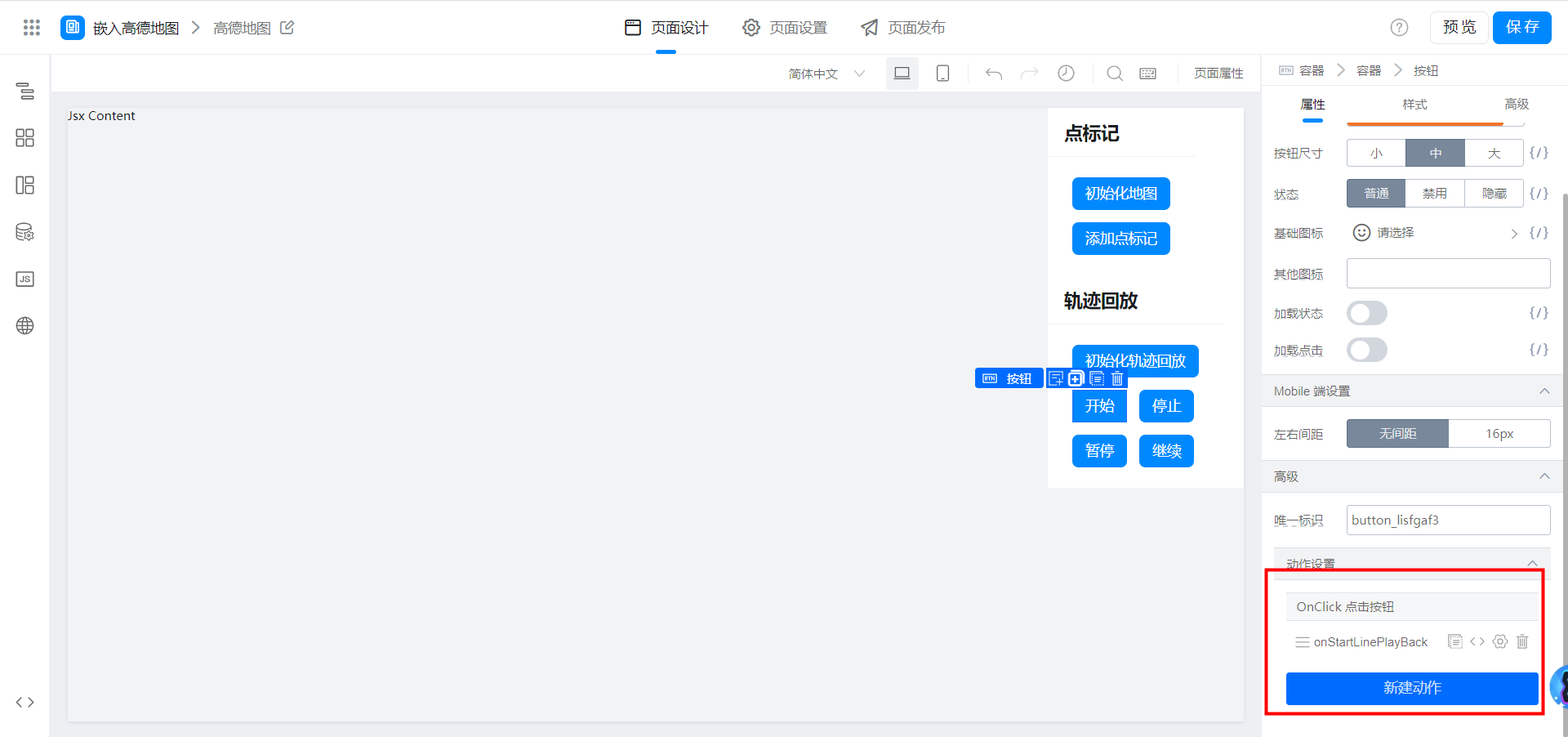Open the JS actions panel icon
Screen dimensions: 1568x737
pos(25,279)
